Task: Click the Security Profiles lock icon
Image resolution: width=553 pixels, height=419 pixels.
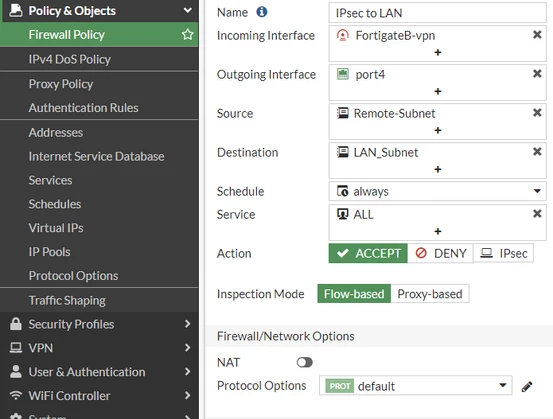Action: pos(16,324)
